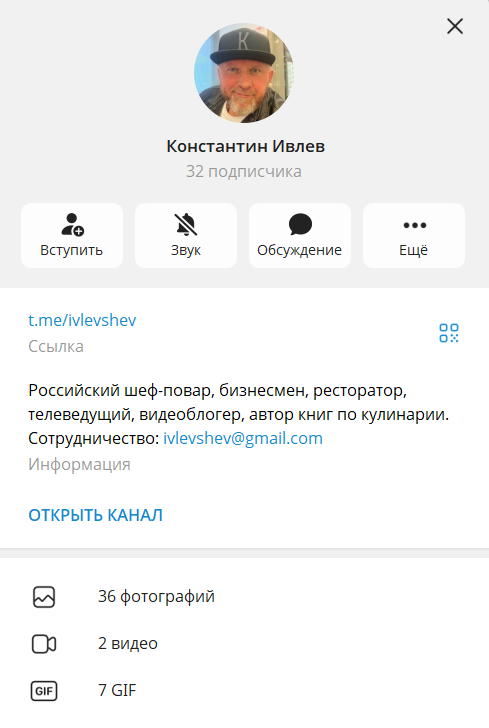Open the Обсуждение discussion chat
The height and width of the screenshot is (728, 489).
300,235
